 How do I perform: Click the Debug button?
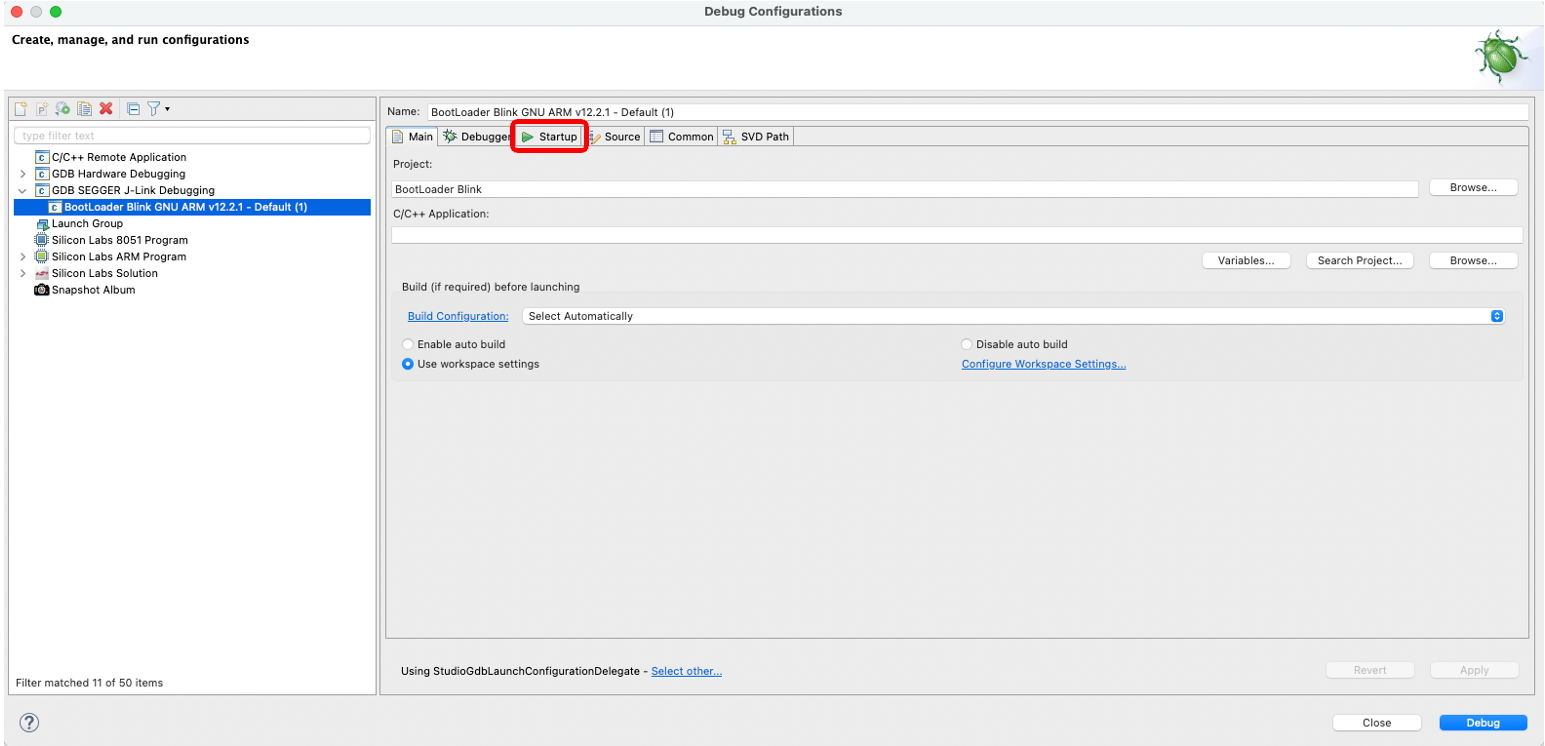tap(1483, 723)
